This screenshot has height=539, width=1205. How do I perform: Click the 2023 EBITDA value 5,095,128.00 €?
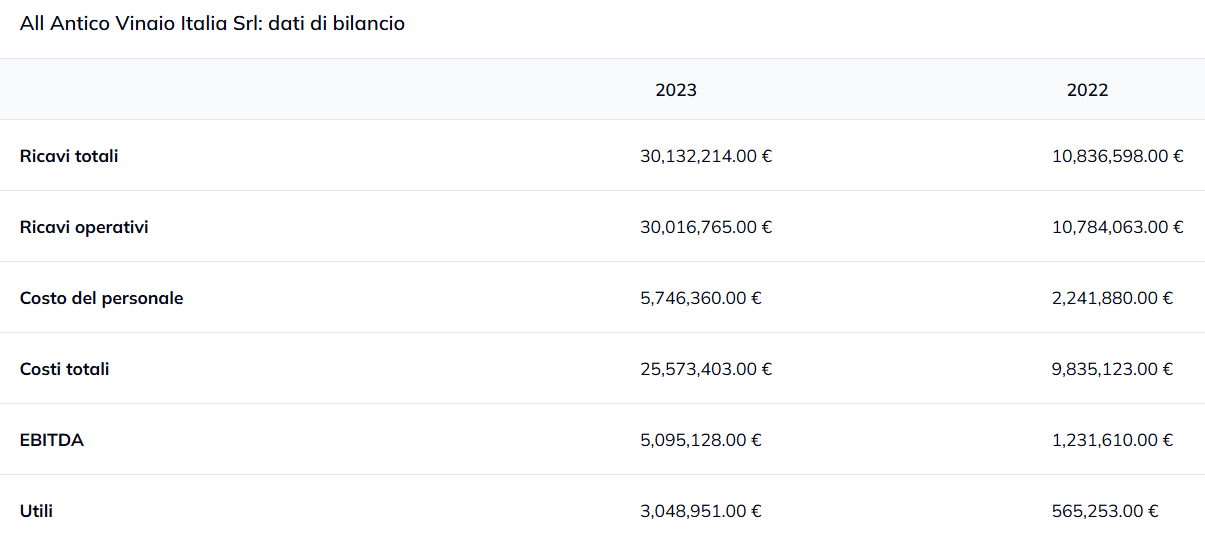tap(701, 440)
